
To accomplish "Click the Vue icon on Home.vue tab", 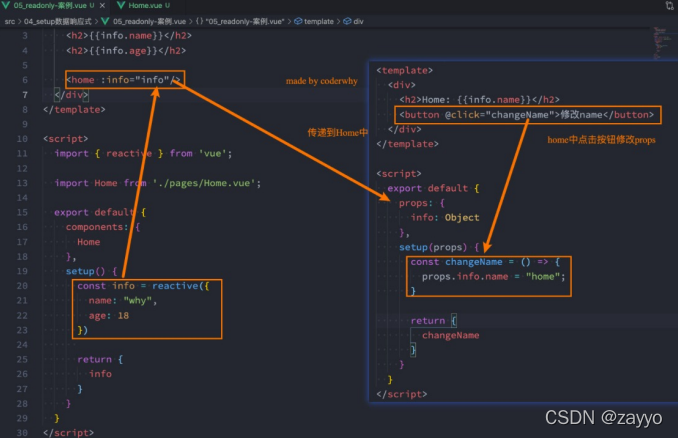I will coord(122,6).
